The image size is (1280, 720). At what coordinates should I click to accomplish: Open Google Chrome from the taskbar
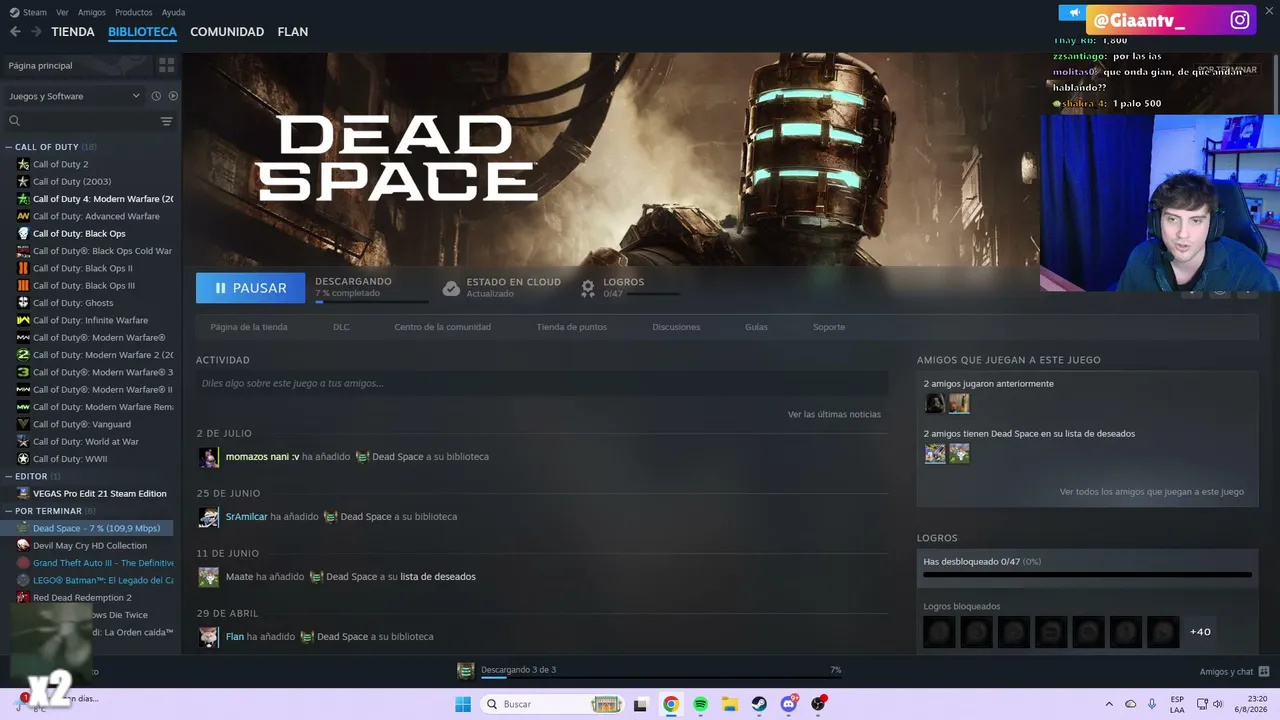pos(671,704)
